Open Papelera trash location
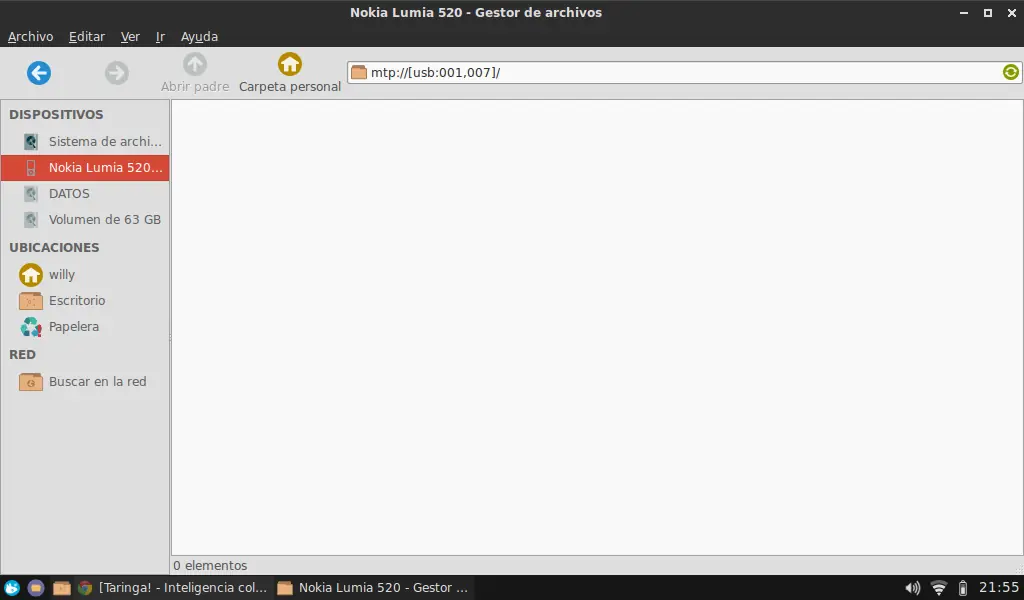The image size is (1024, 600). pyautogui.click(x=85, y=326)
